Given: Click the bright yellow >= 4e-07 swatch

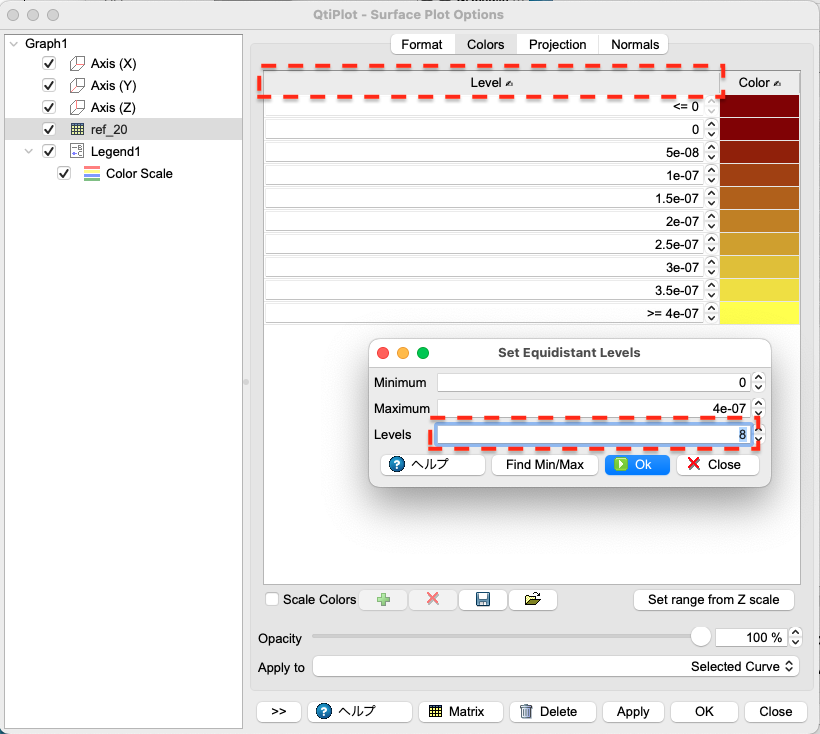Looking at the screenshot, I should point(759,313).
